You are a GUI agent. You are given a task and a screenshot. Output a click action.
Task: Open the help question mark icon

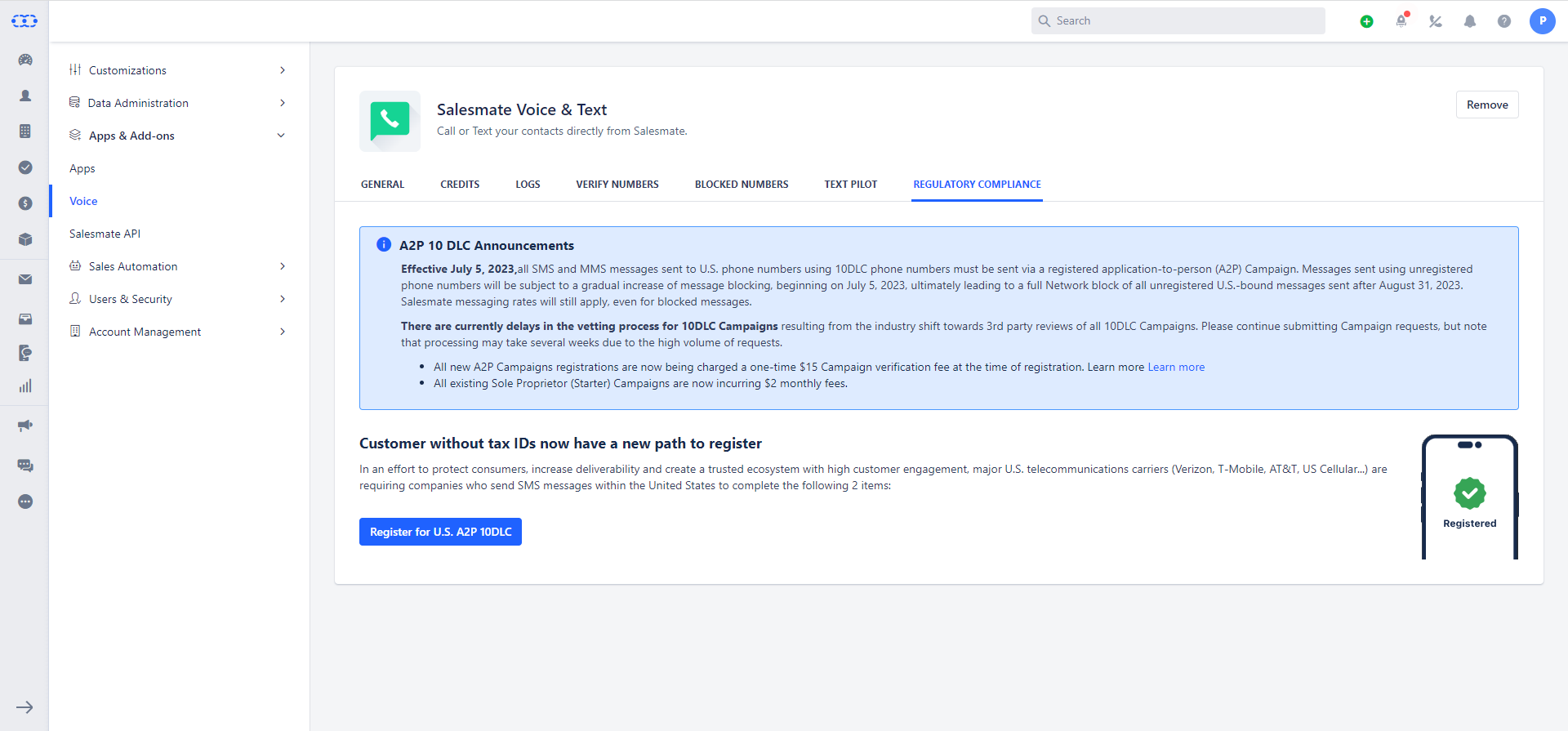point(1504,21)
